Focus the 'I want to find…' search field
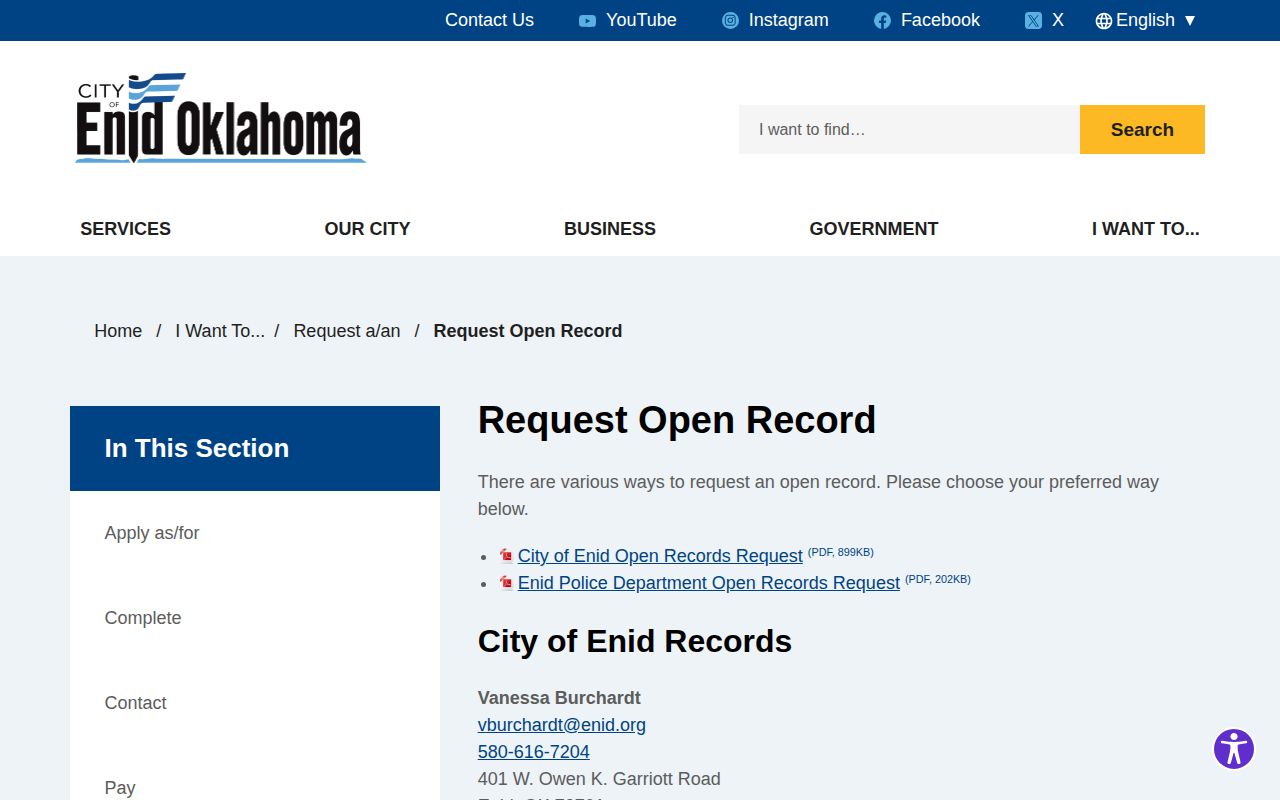 click(909, 129)
